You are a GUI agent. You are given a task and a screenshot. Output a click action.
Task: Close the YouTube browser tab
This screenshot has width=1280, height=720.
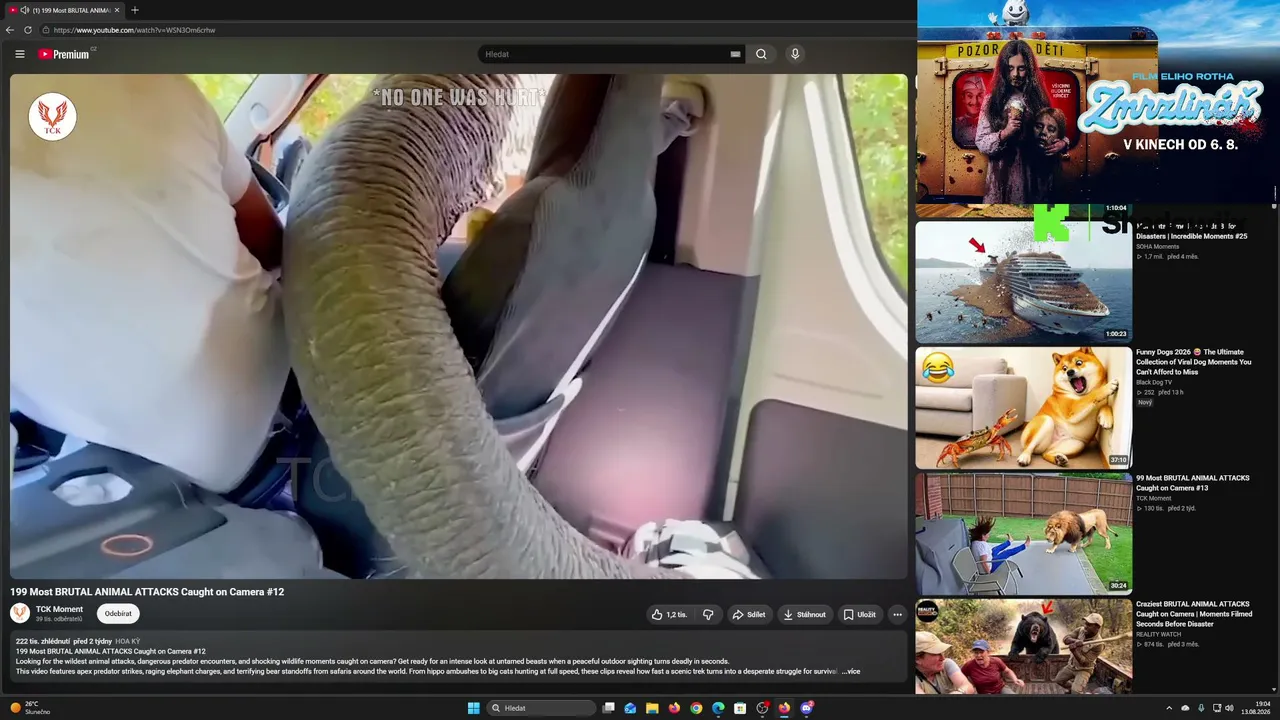[117, 10]
